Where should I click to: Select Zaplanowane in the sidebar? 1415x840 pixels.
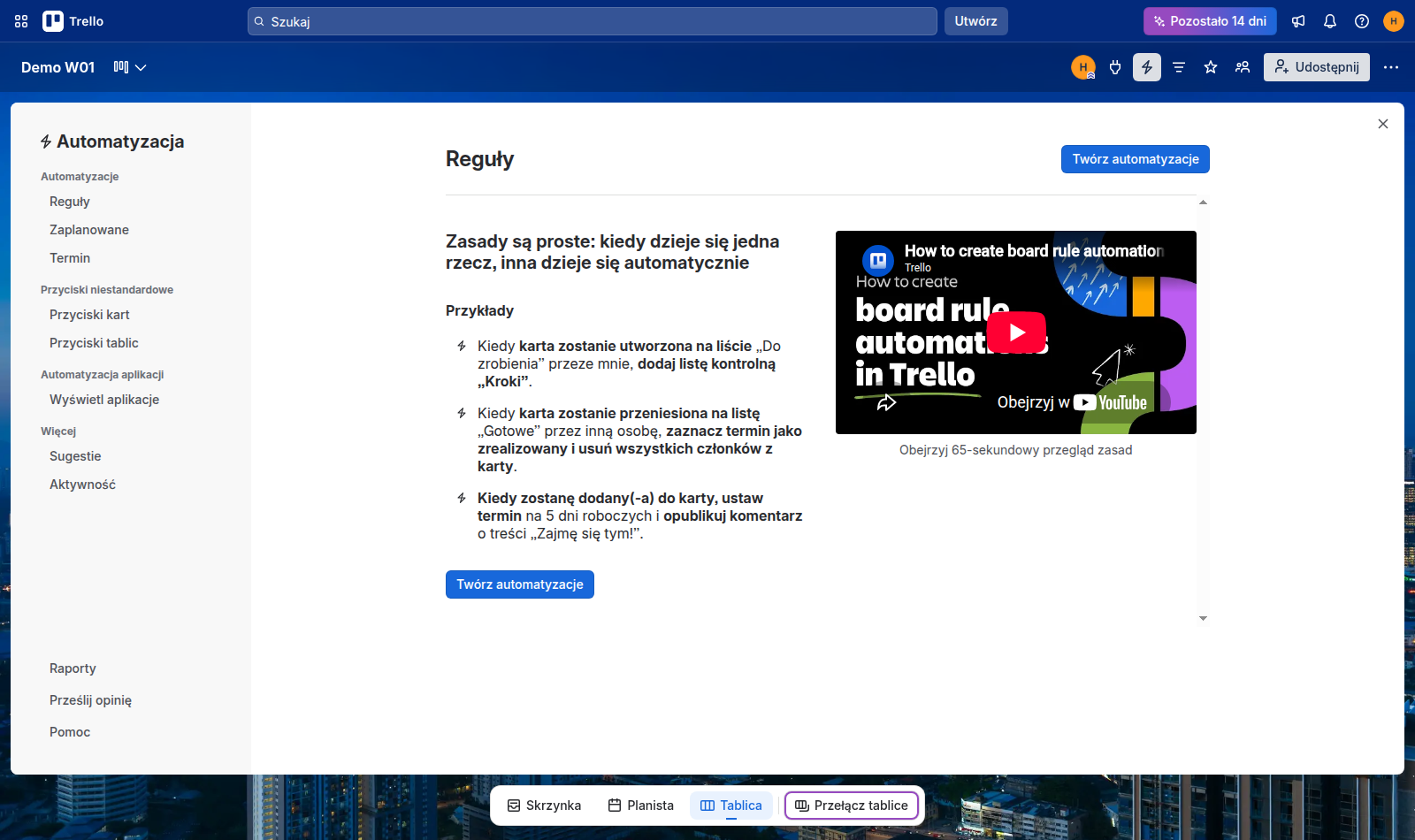[89, 230]
